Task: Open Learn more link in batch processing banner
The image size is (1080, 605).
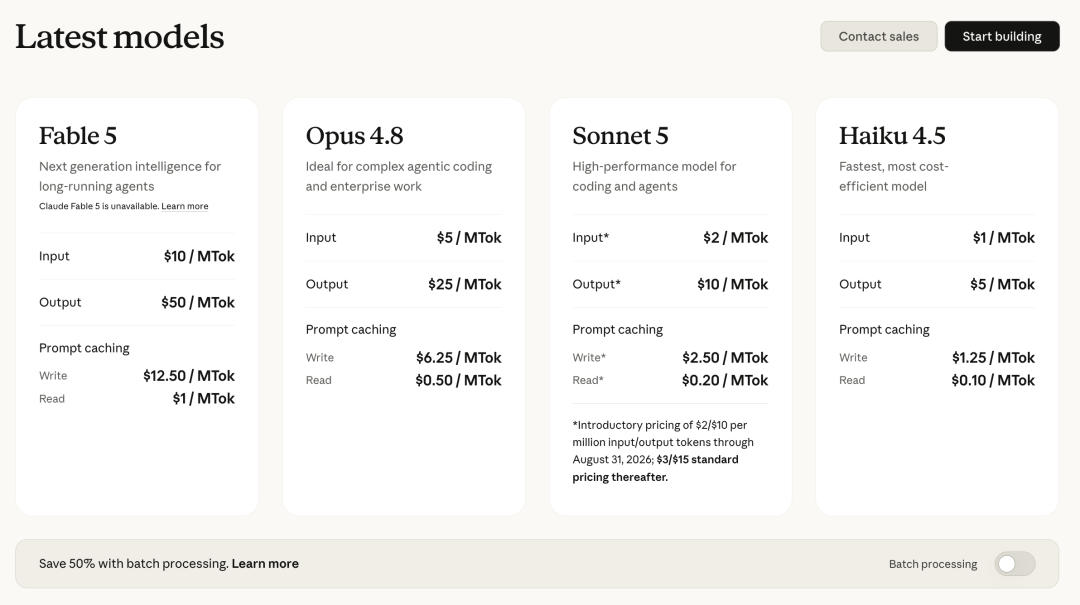Action: pyautogui.click(x=265, y=564)
